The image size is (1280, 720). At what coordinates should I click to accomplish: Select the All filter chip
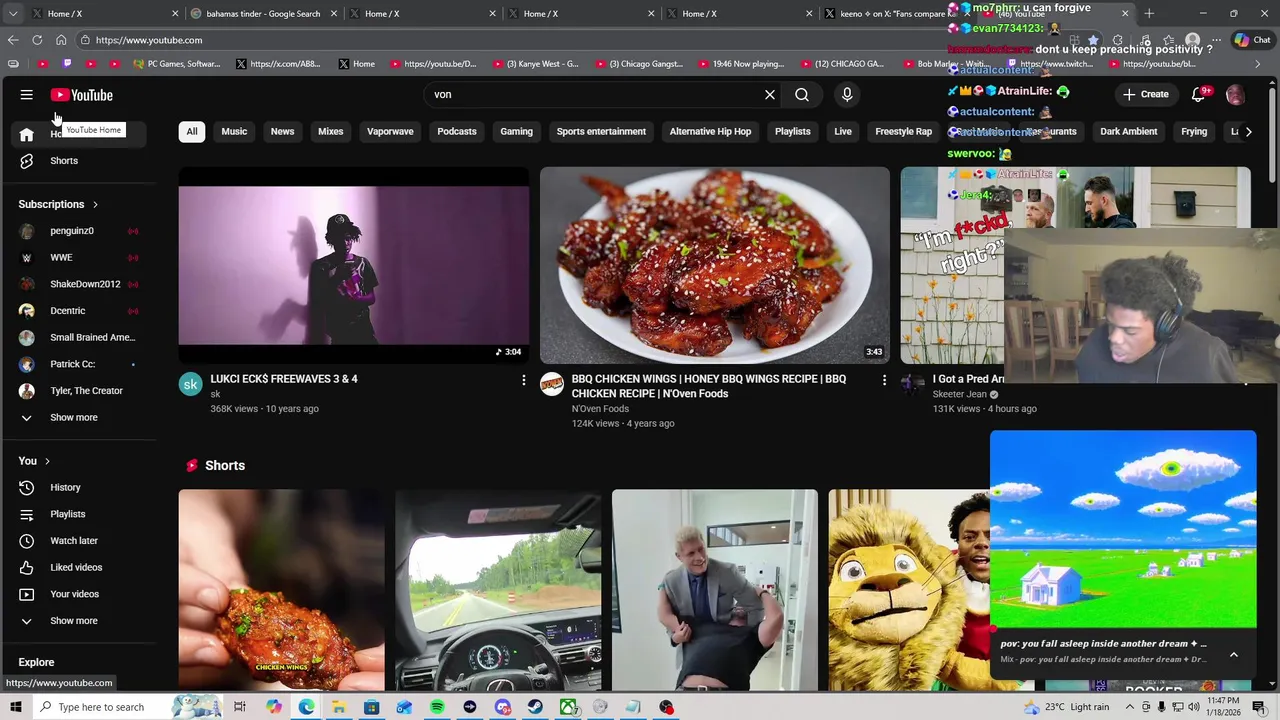click(192, 131)
